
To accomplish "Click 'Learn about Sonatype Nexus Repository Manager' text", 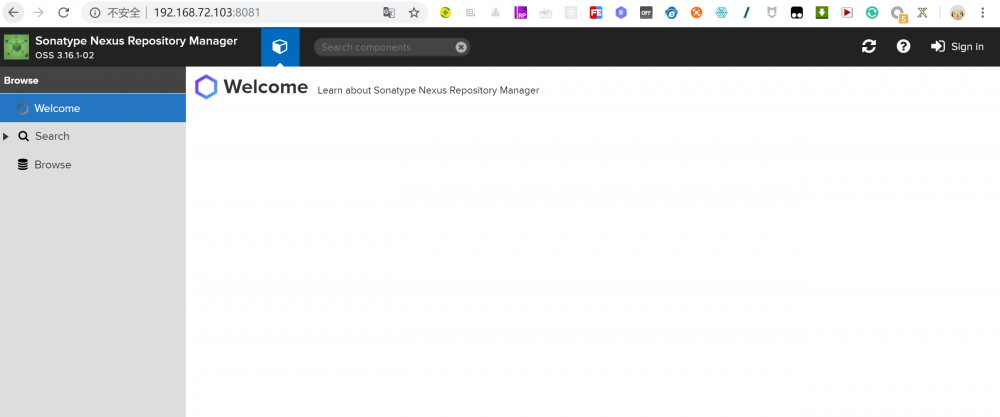I will (428, 91).
